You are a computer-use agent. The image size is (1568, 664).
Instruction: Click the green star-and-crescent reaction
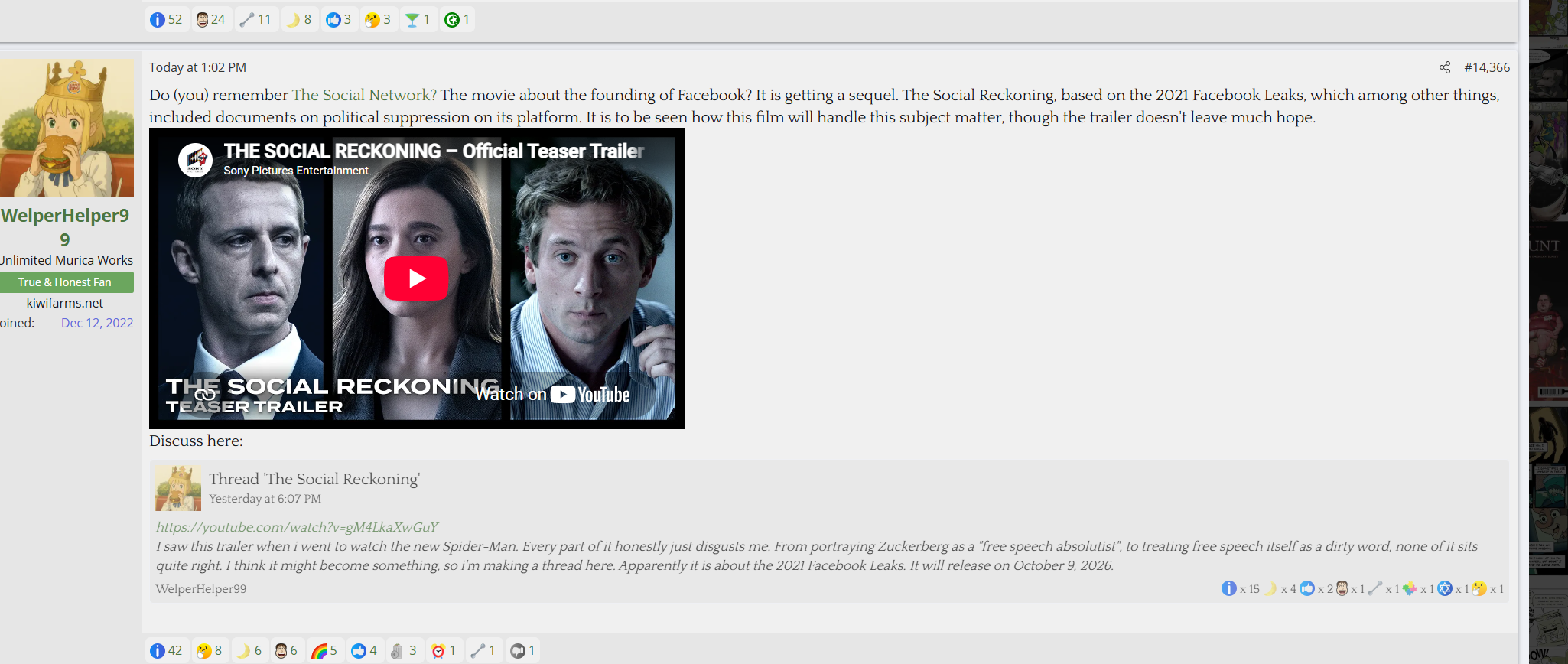point(457,19)
